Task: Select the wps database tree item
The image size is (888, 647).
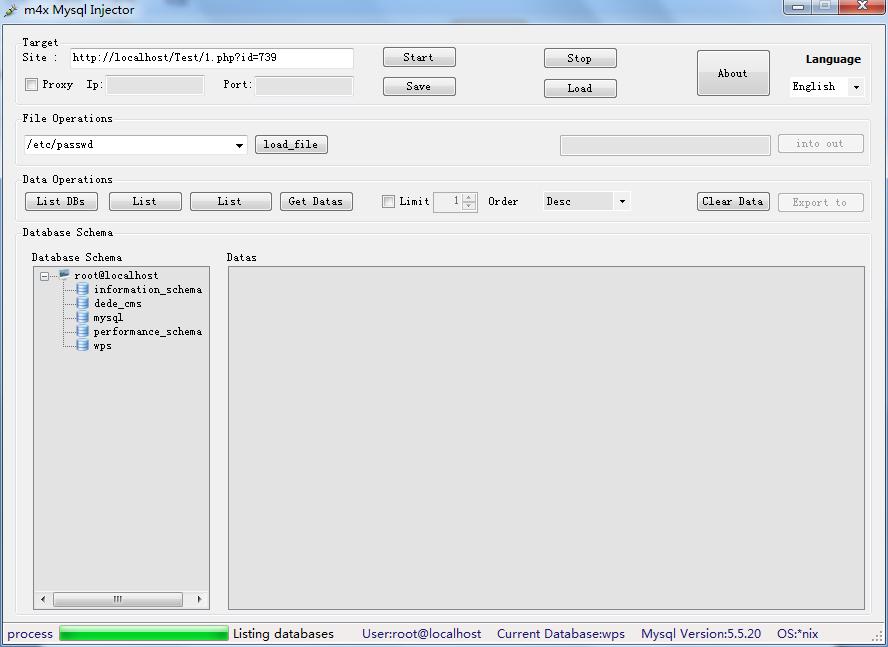Action: [103, 346]
